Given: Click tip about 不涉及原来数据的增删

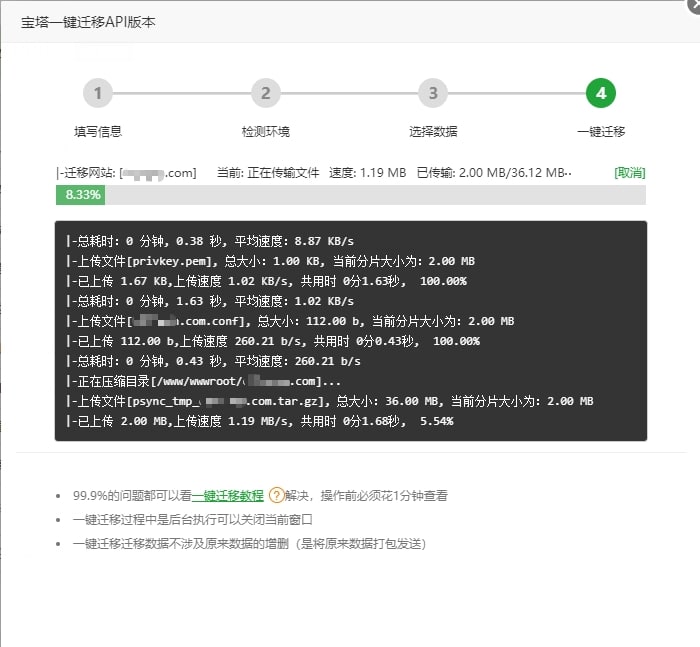Looking at the screenshot, I should pos(249,543).
